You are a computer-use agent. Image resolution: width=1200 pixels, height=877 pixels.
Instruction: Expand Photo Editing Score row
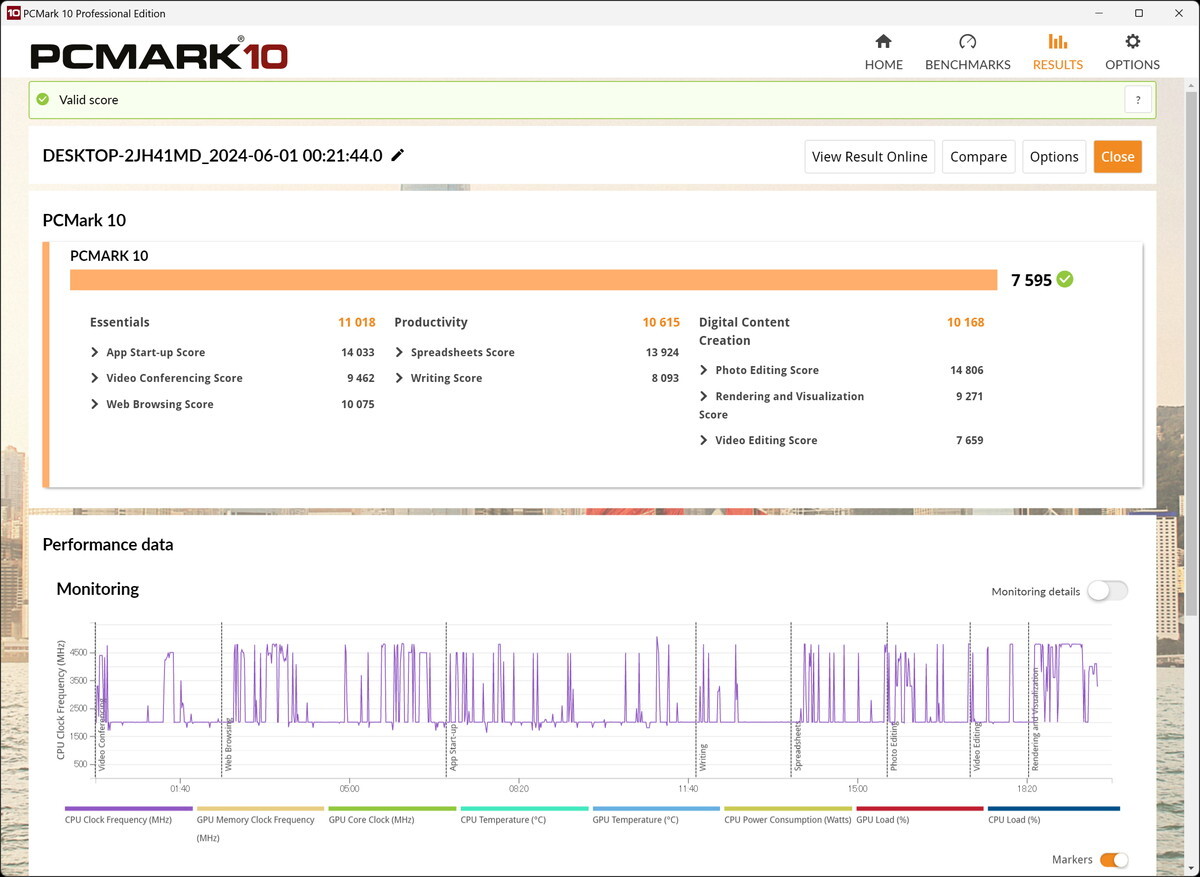pyautogui.click(x=704, y=370)
